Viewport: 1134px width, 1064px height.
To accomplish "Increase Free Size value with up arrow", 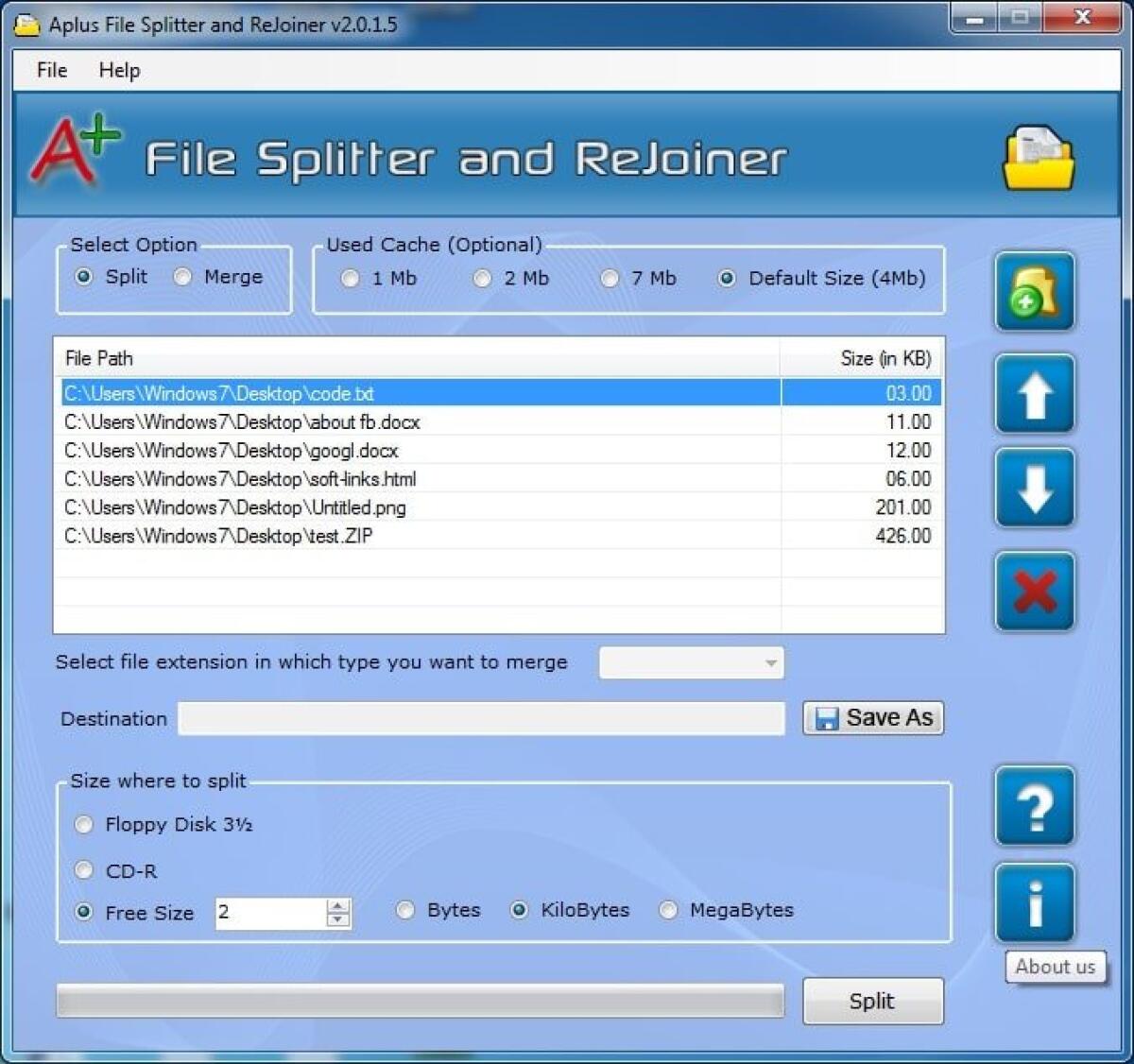I will [338, 906].
